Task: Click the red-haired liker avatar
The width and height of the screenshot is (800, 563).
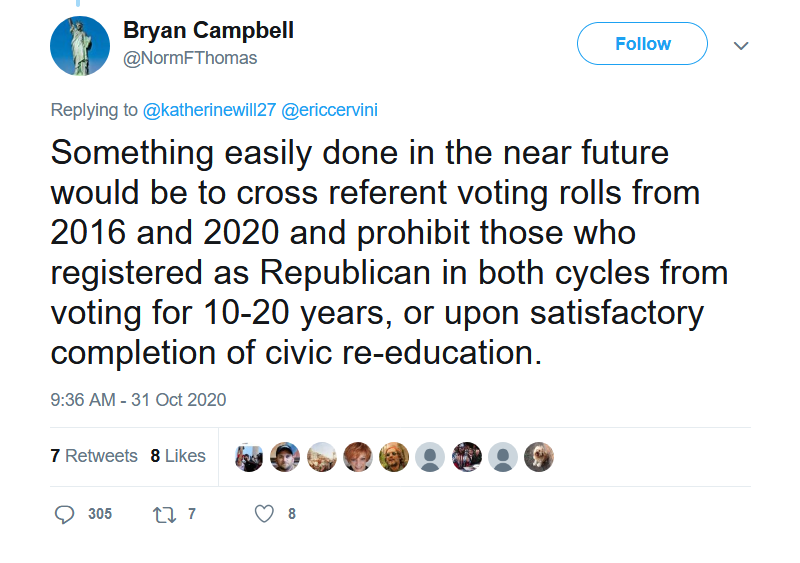Action: click(x=358, y=457)
